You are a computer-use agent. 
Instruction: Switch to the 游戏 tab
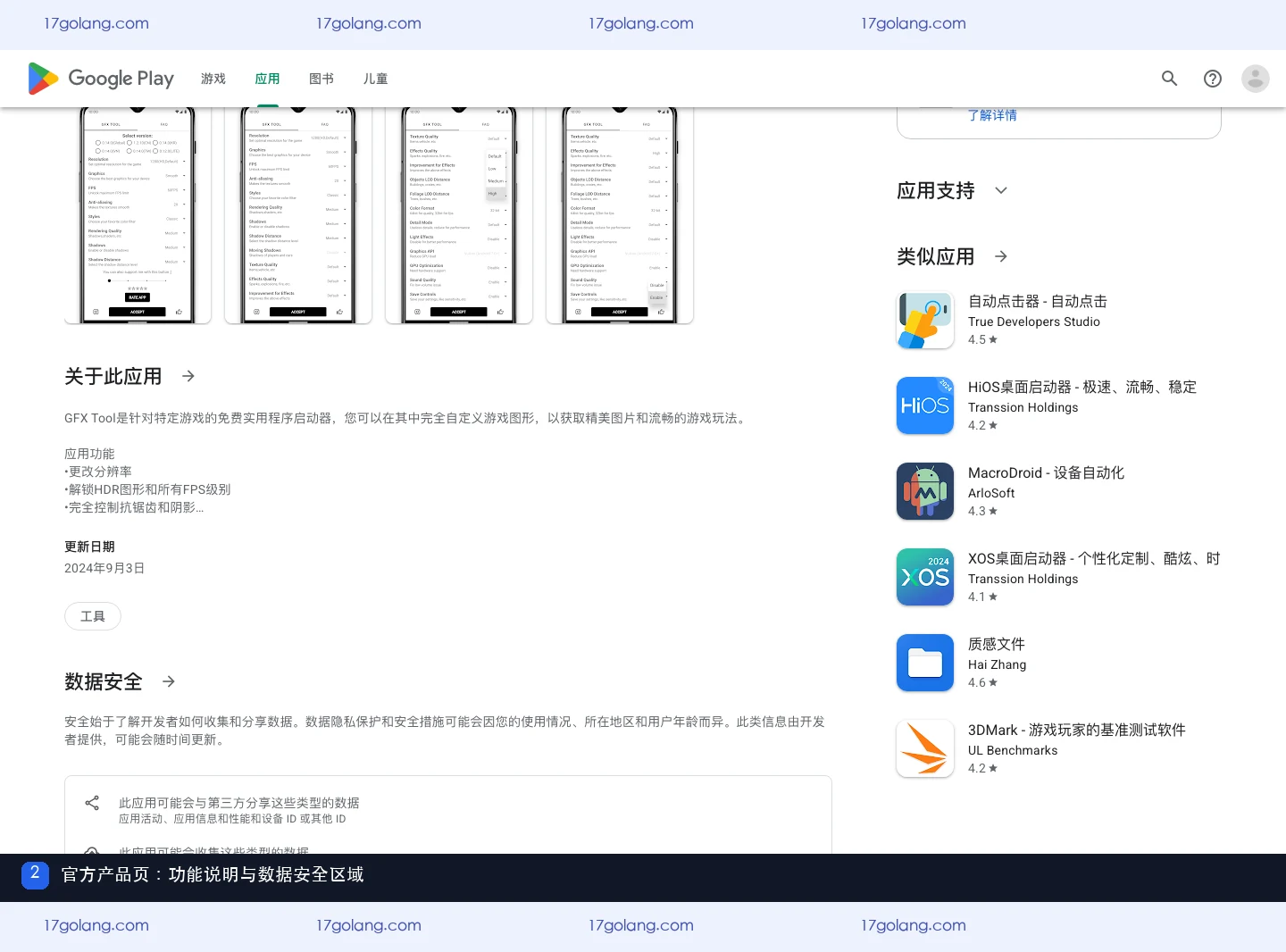pos(213,79)
